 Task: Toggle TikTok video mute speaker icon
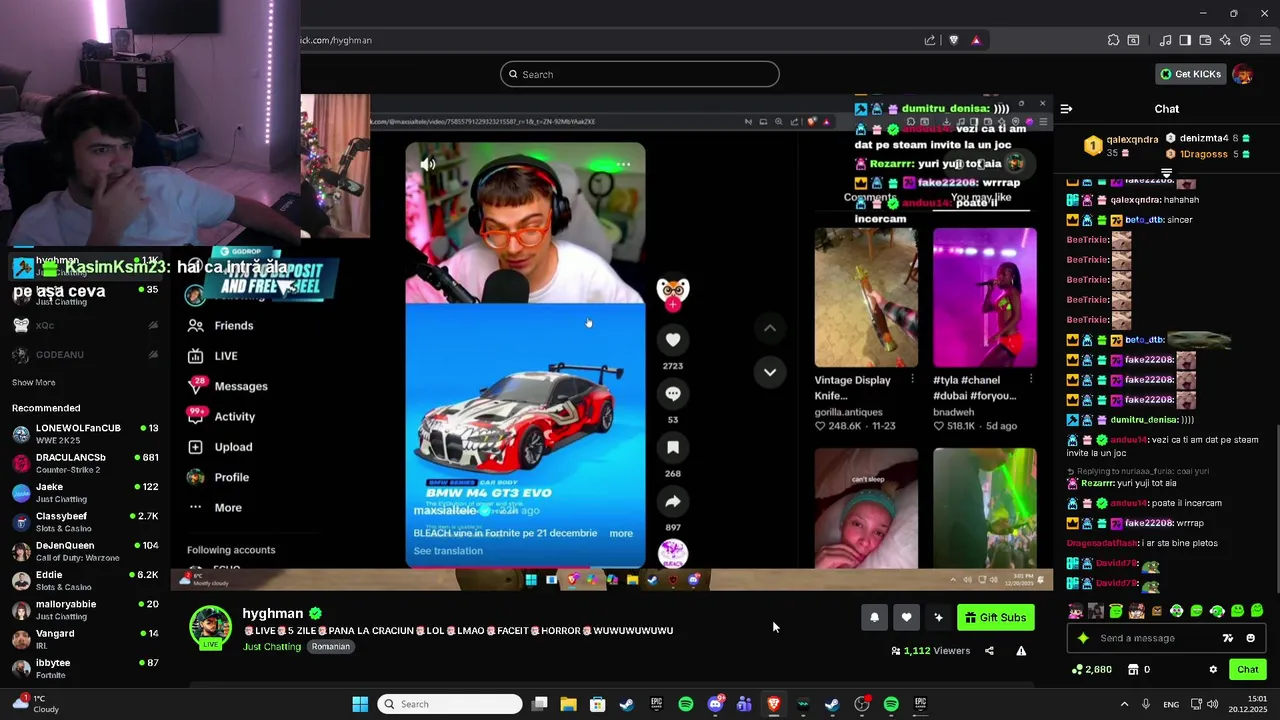tap(428, 164)
